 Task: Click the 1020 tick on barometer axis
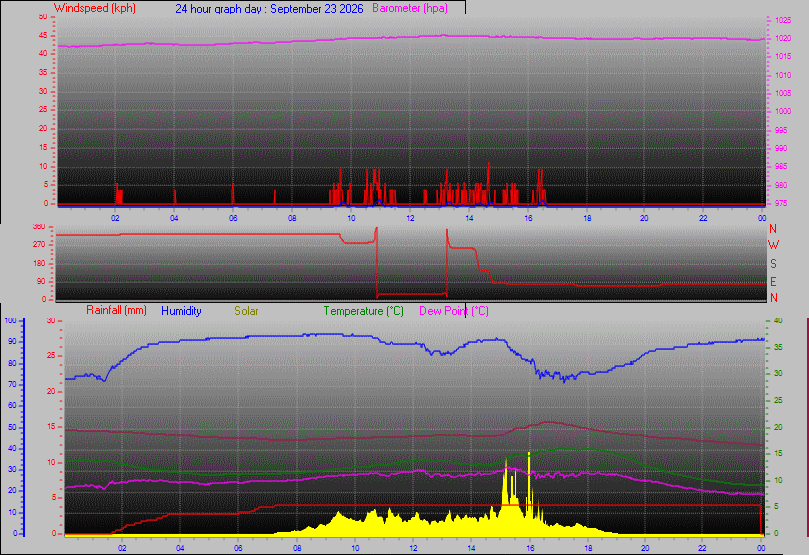(783, 39)
